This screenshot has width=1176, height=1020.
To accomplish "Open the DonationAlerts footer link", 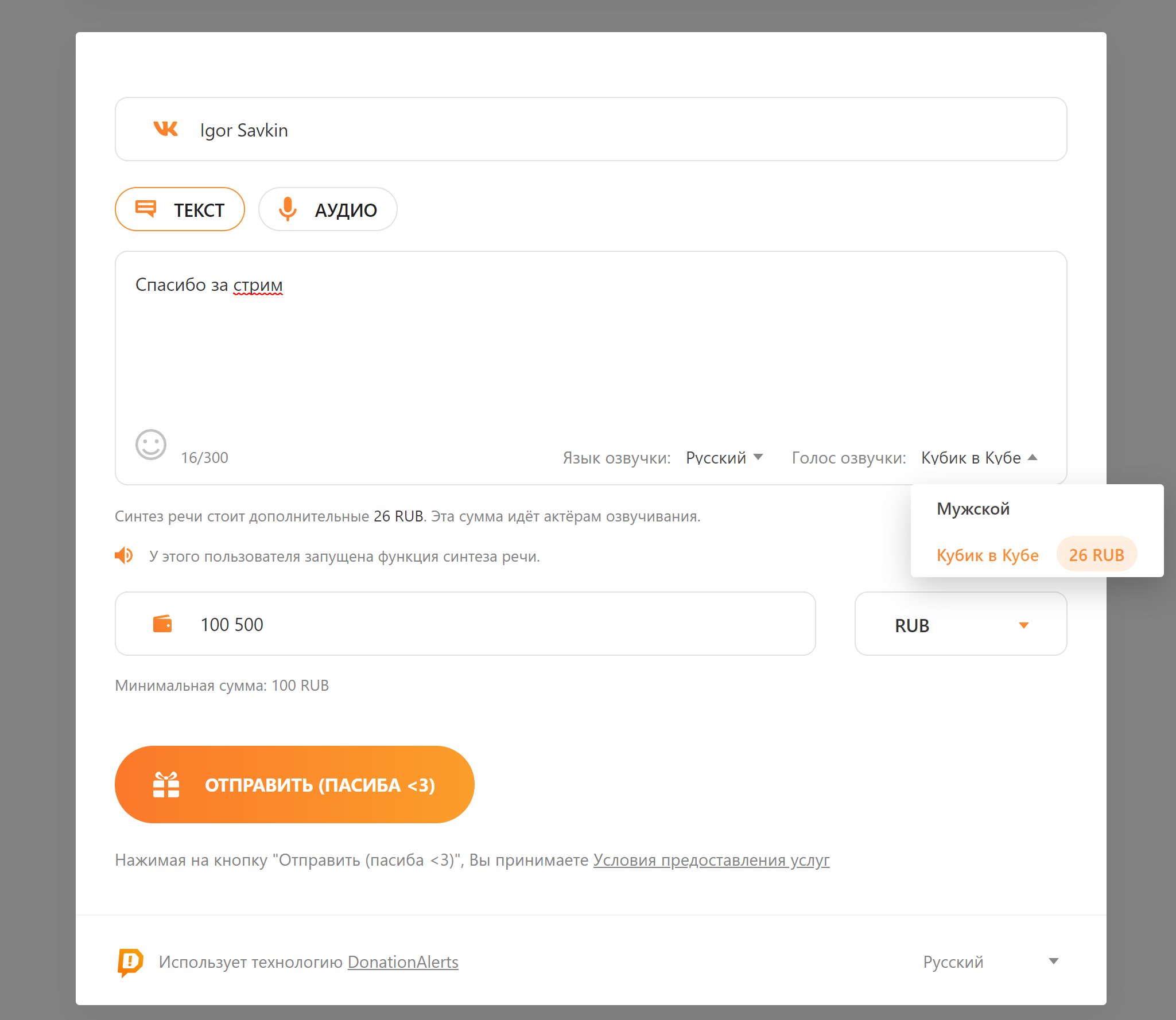I will point(403,962).
